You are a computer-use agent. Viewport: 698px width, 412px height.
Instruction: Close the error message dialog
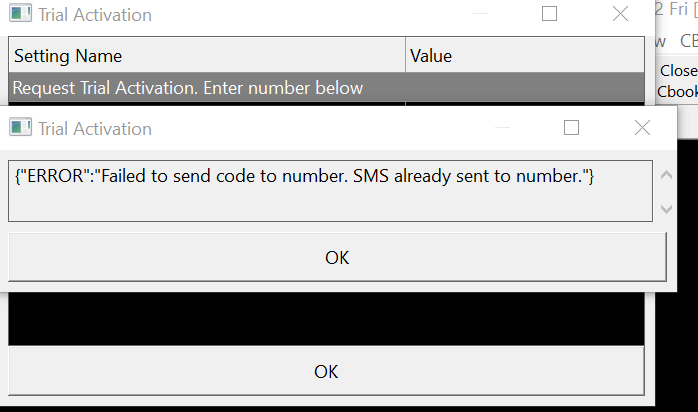642,128
